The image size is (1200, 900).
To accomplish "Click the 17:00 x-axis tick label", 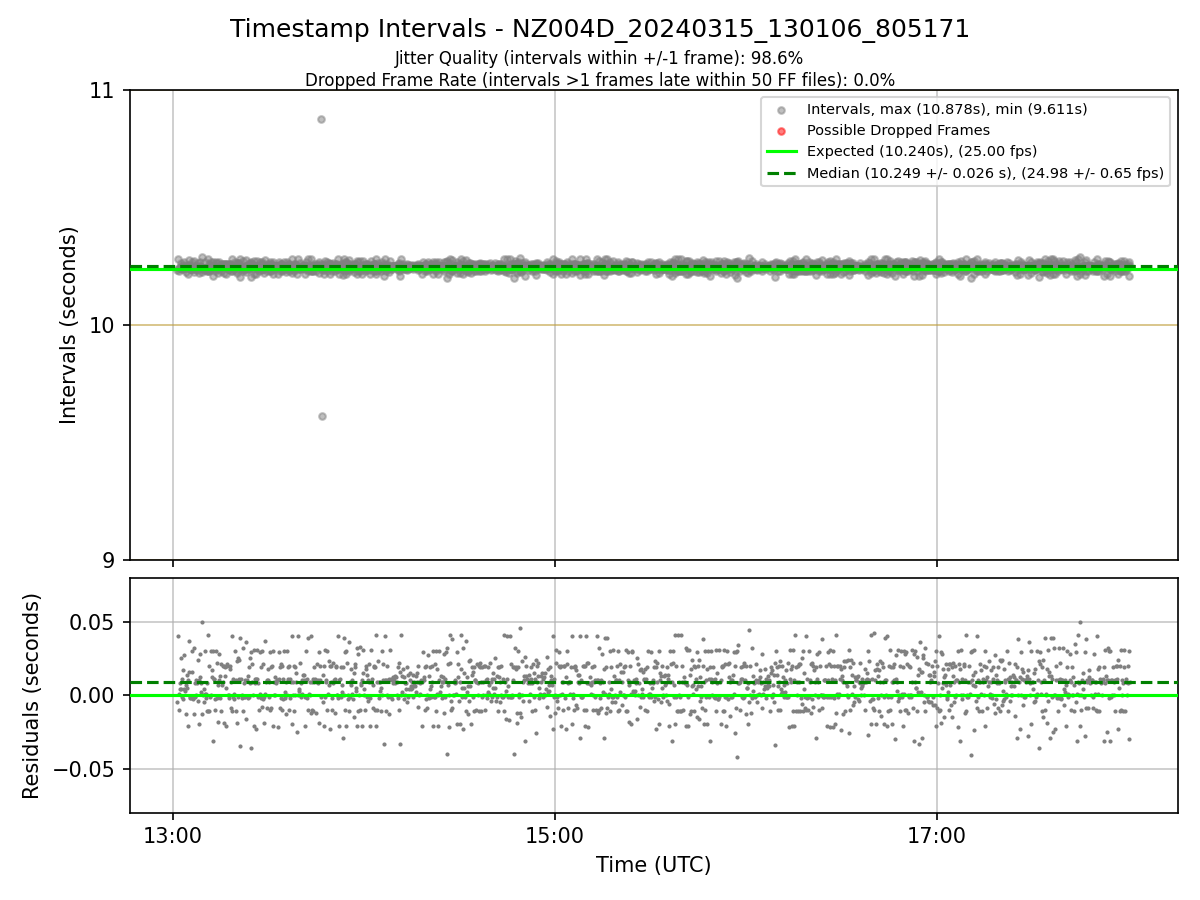I will tap(937, 835).
